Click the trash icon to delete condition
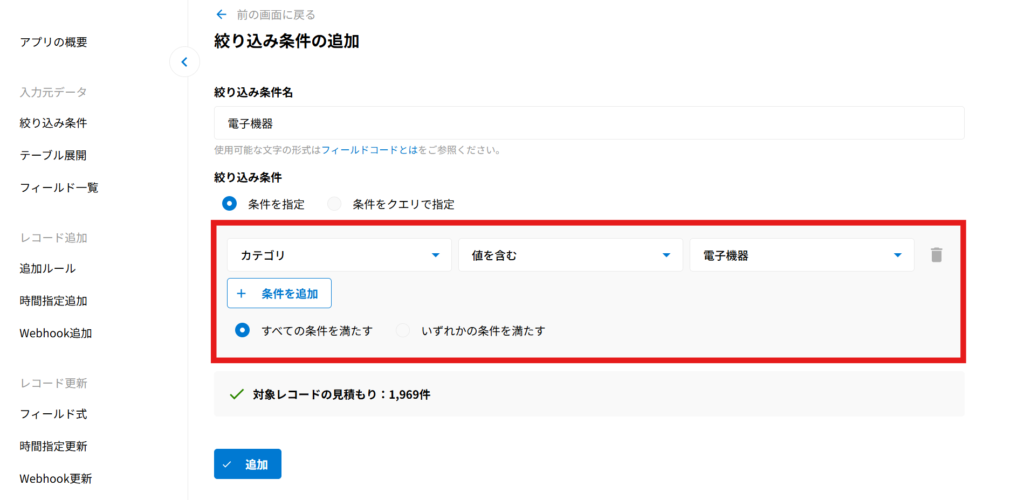The width and height of the screenshot is (1024, 500). pyautogui.click(x=936, y=255)
